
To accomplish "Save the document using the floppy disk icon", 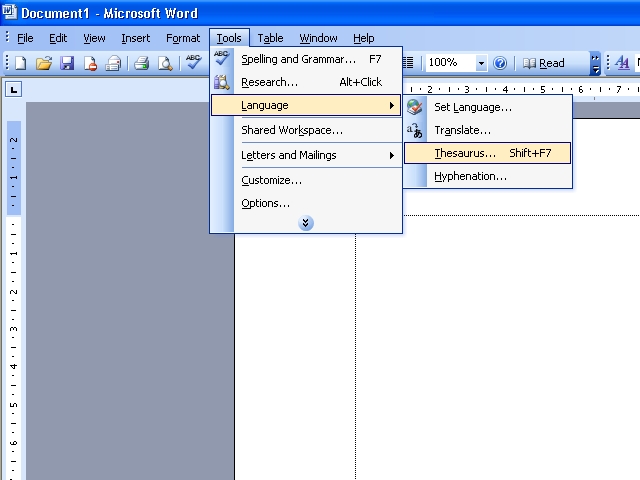I will click(x=67, y=63).
